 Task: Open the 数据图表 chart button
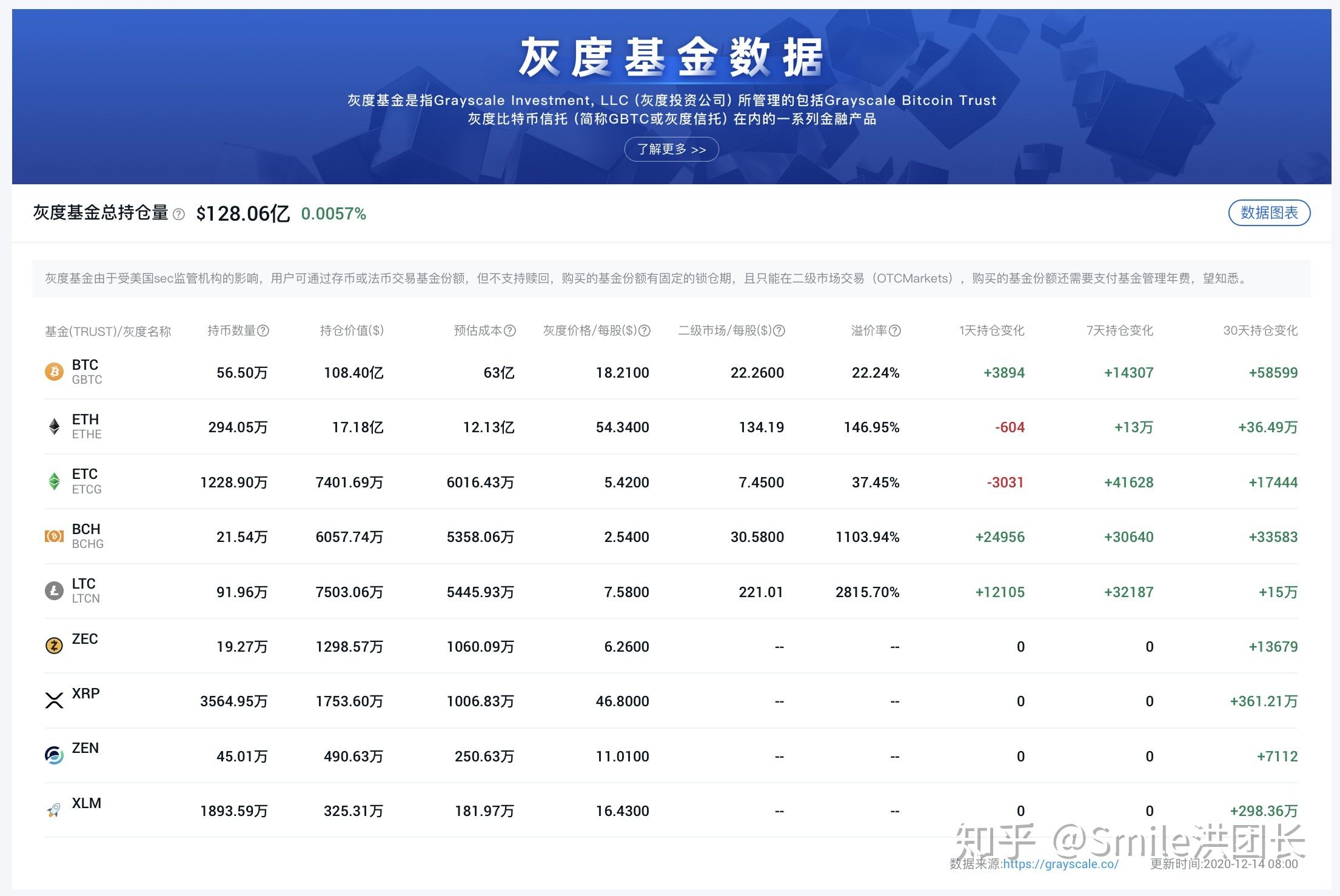point(1269,213)
